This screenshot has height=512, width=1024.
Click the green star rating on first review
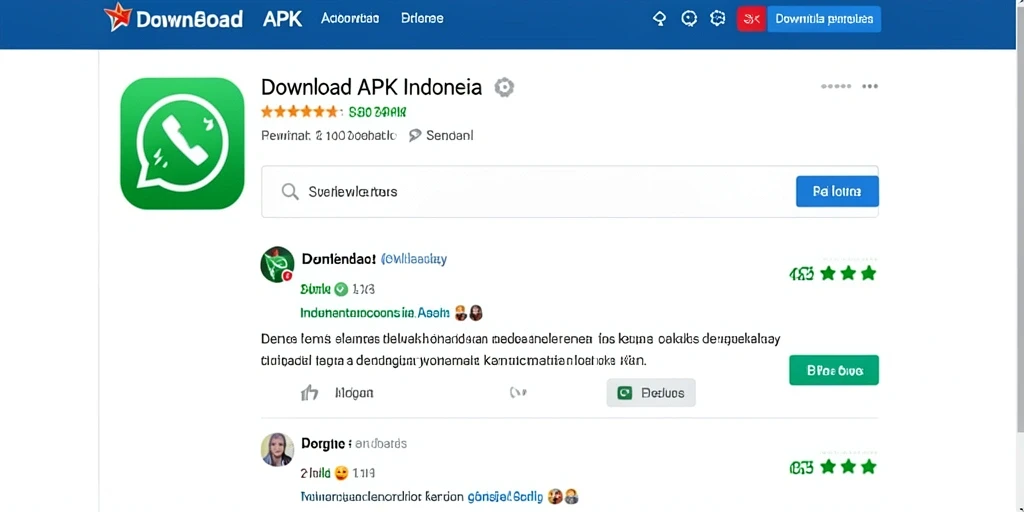point(848,274)
